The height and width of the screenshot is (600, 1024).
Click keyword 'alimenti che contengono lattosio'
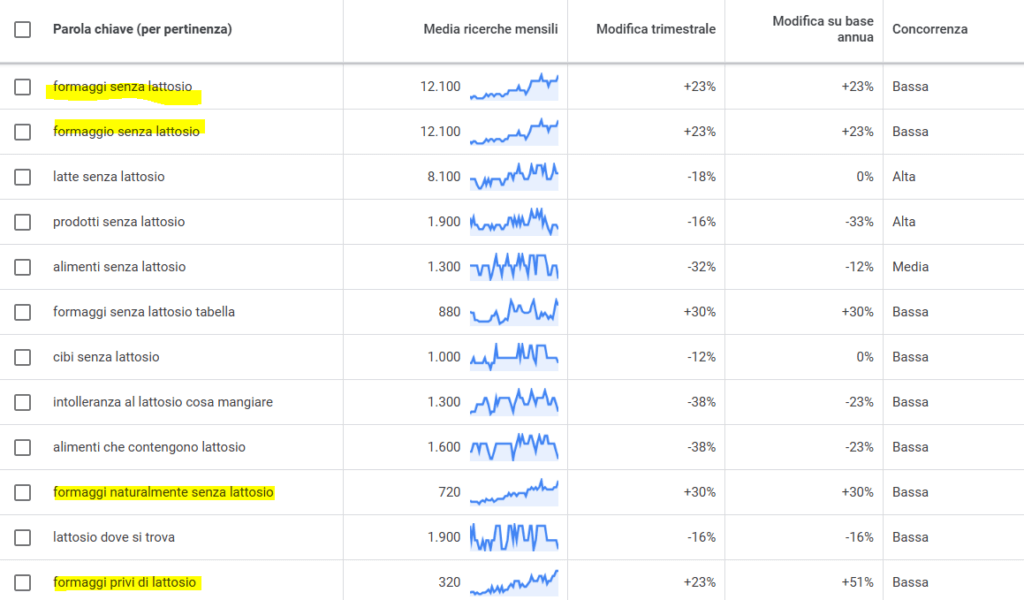coord(149,447)
